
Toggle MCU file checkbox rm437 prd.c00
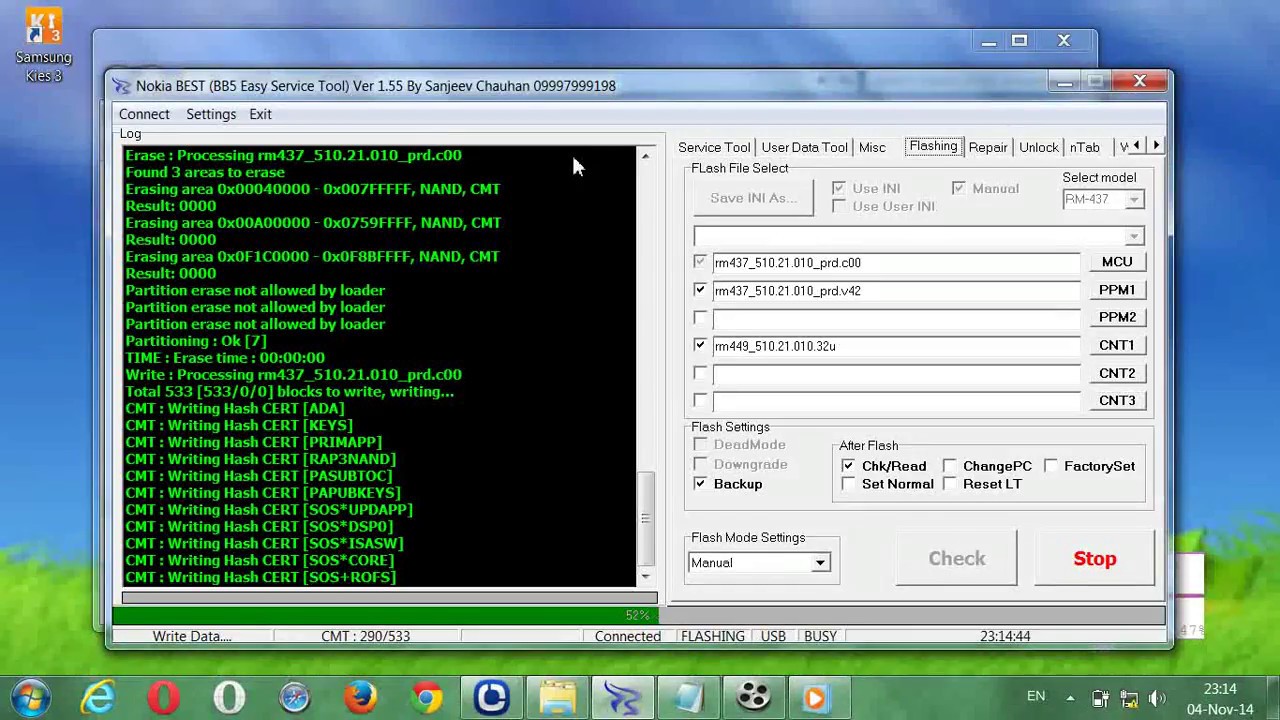(x=700, y=262)
